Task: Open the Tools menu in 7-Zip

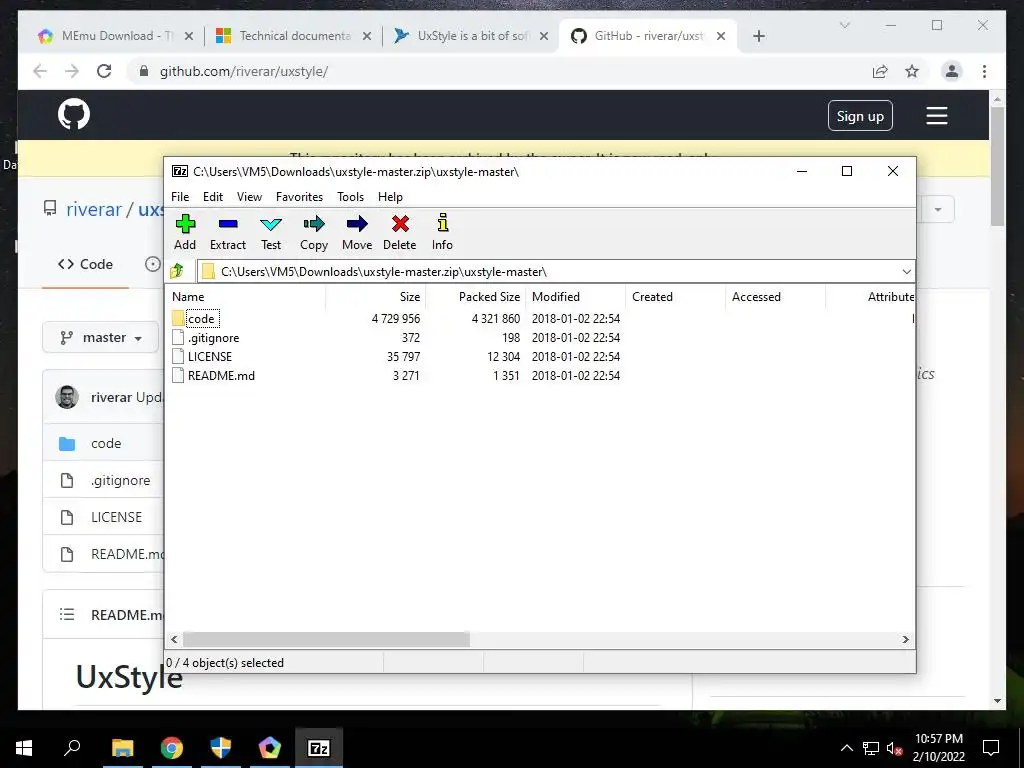Action: (350, 197)
